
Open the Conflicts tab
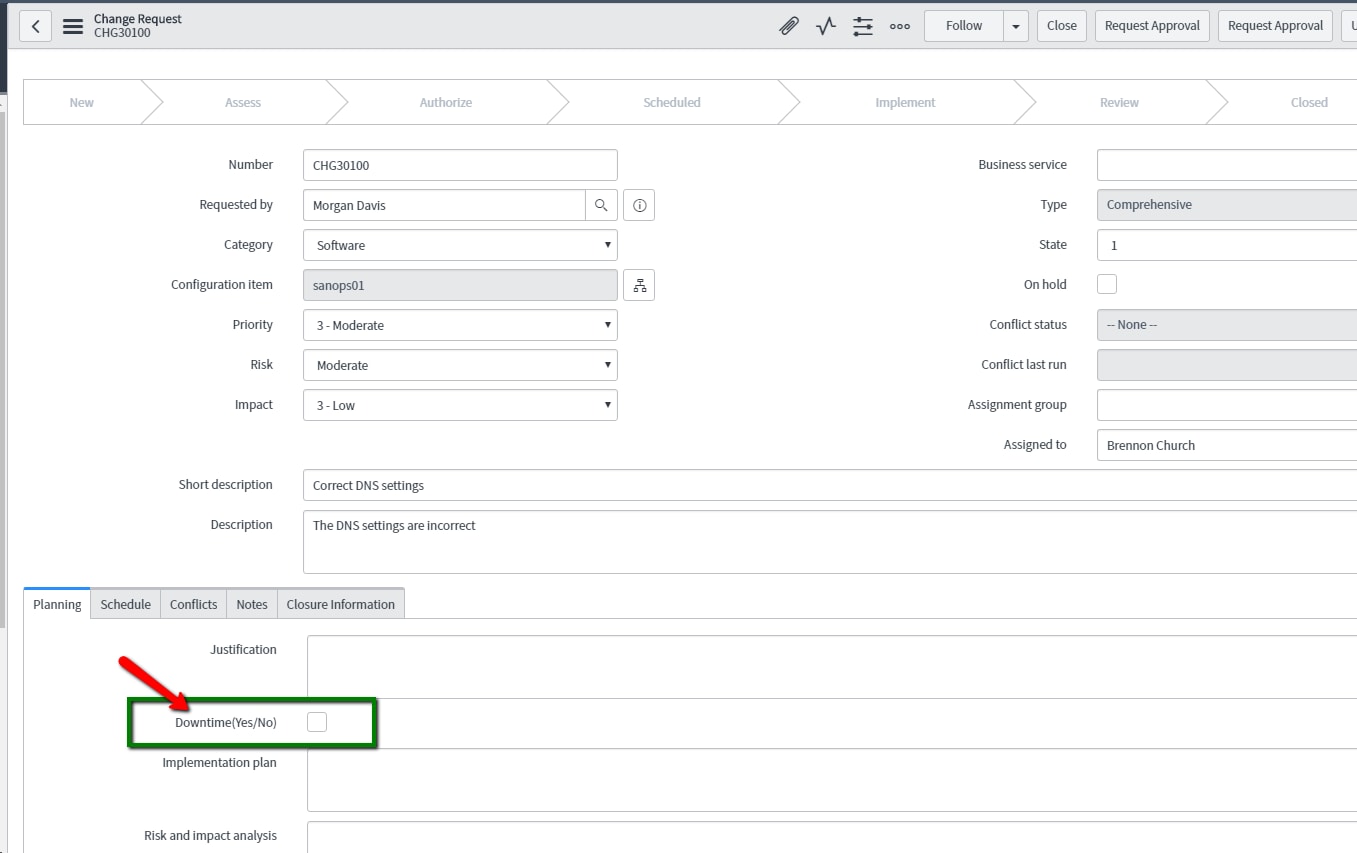[x=194, y=604]
